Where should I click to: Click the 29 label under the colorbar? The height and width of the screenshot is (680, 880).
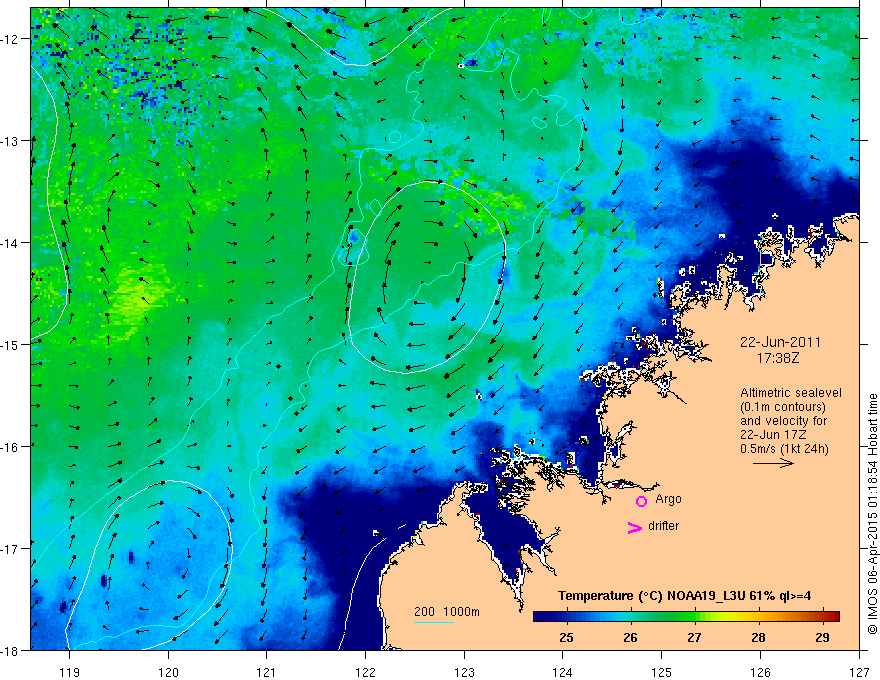(x=822, y=637)
